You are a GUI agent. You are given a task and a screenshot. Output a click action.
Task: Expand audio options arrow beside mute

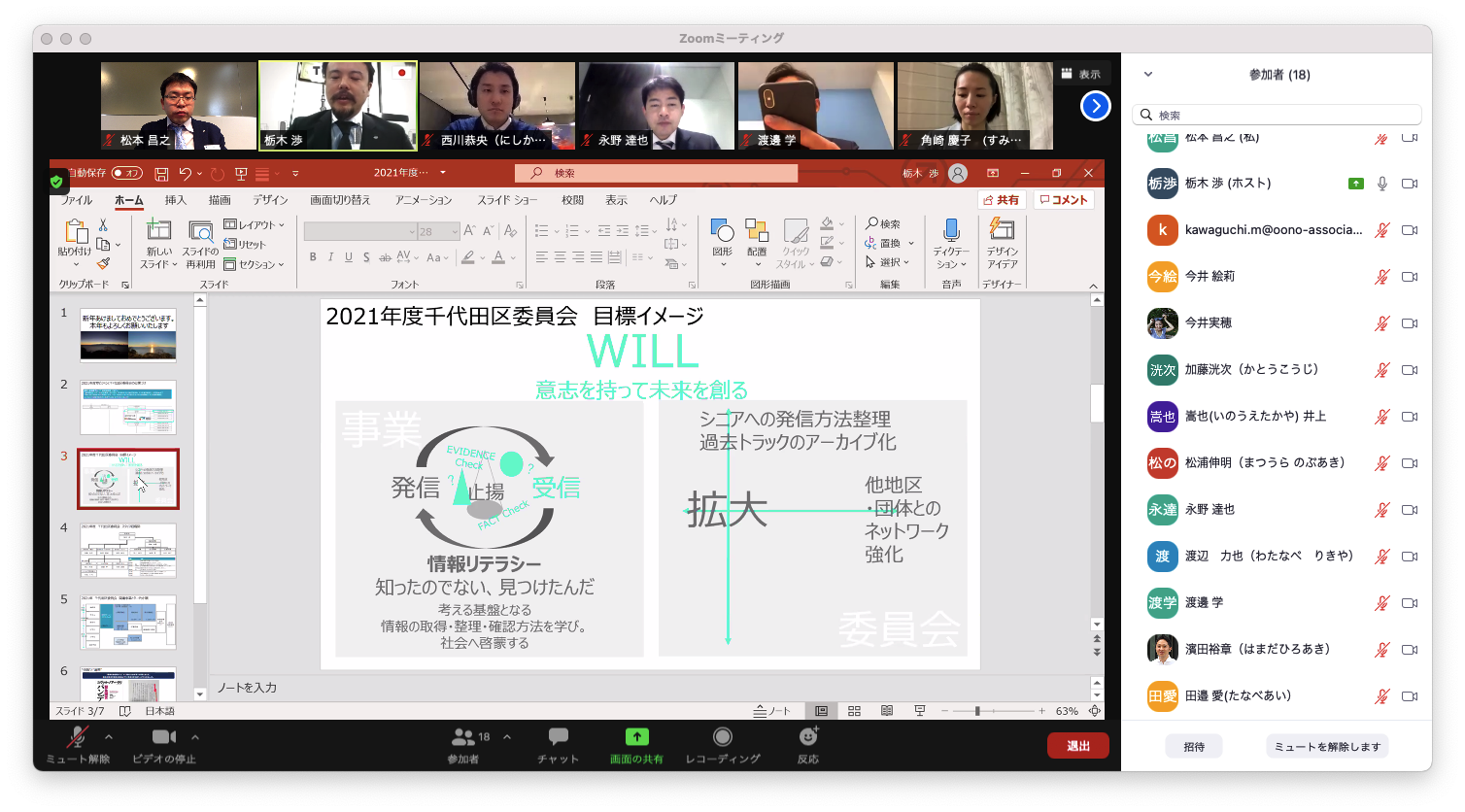108,737
